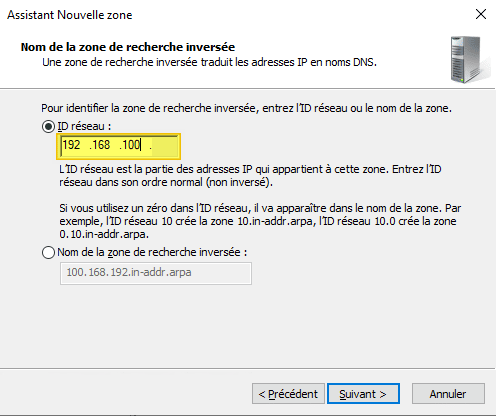The width and height of the screenshot is (496, 416).
Task: Click the Assistant Nouvelle zone title bar
Action: pyautogui.click(x=233, y=15)
